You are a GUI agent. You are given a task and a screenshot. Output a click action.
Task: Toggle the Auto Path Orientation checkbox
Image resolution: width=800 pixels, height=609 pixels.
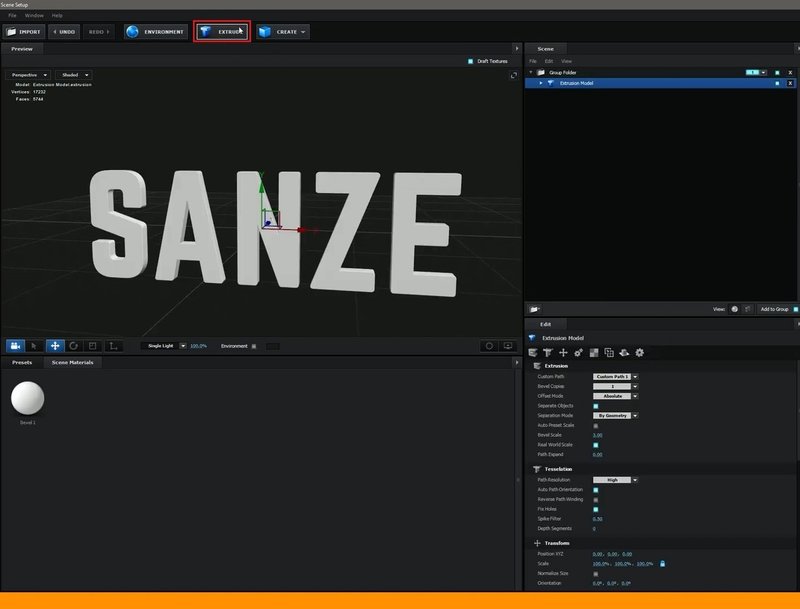tap(595, 490)
